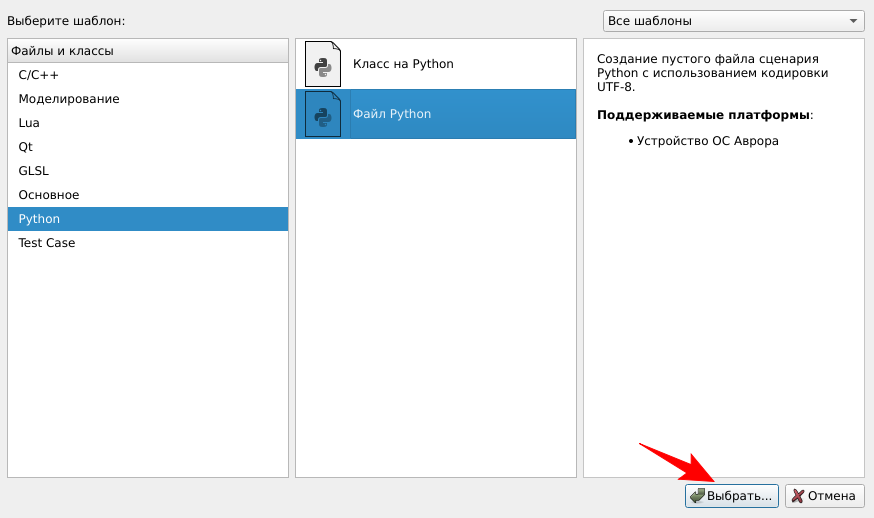The image size is (874, 518).
Task: Click the red X icon on Отмена
Action: click(797, 496)
